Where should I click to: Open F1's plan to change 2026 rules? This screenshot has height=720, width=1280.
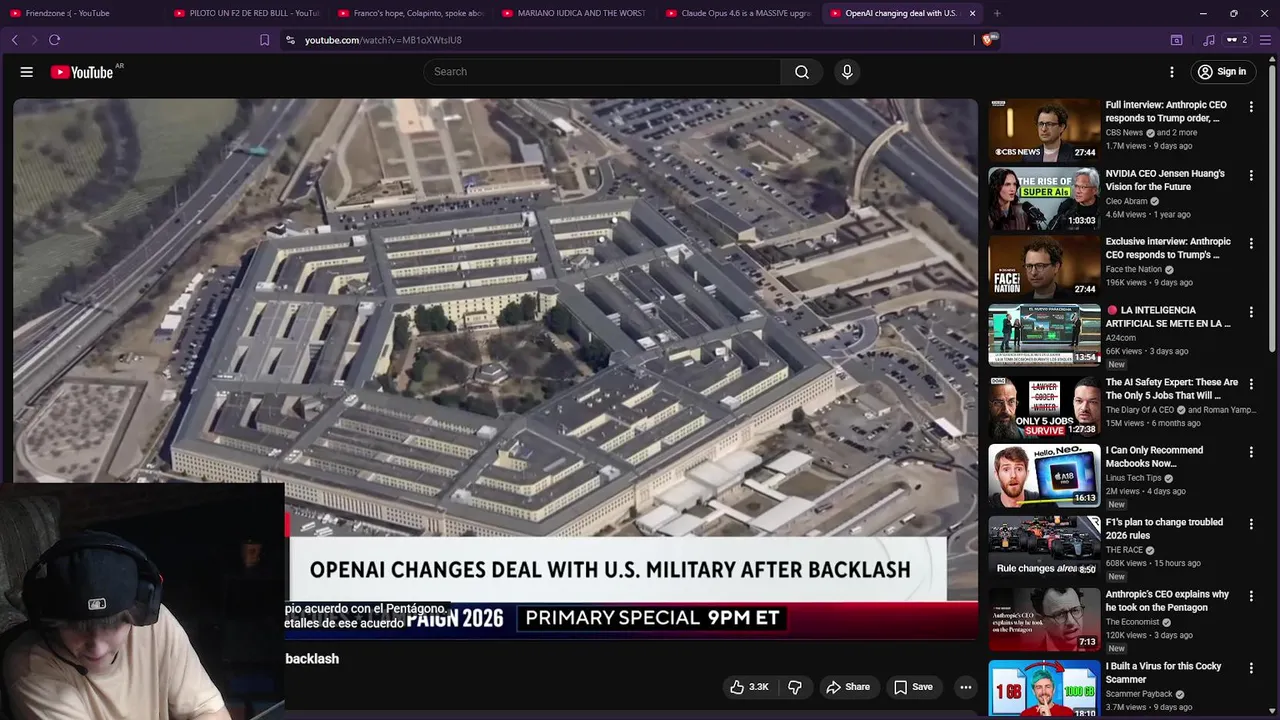click(1164, 529)
